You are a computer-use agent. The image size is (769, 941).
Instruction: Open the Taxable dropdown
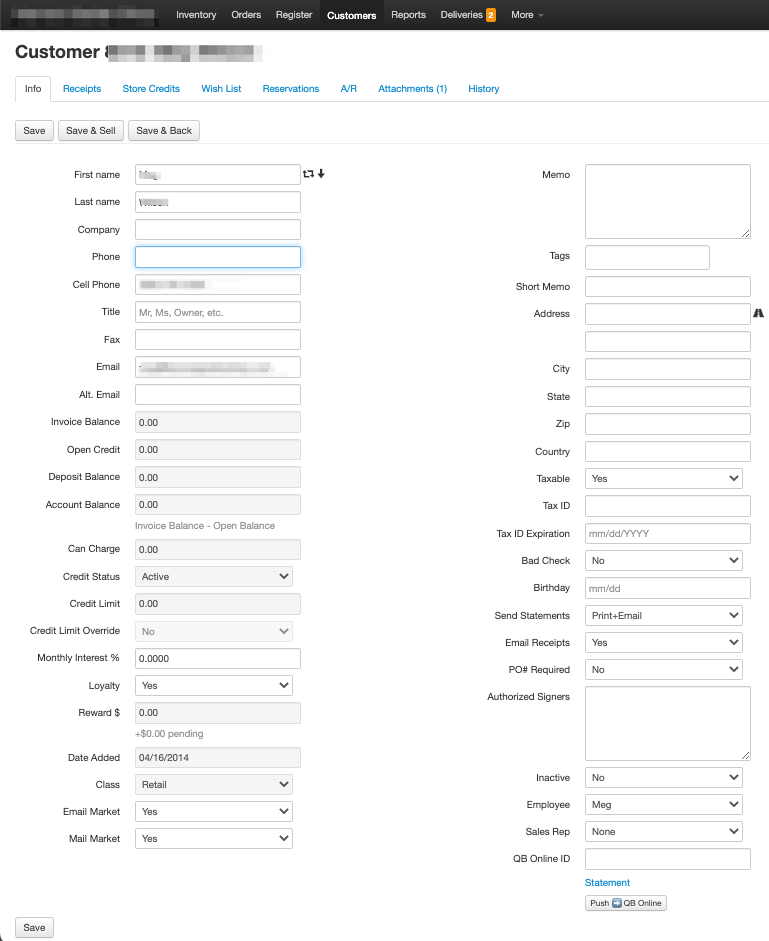[664, 479]
